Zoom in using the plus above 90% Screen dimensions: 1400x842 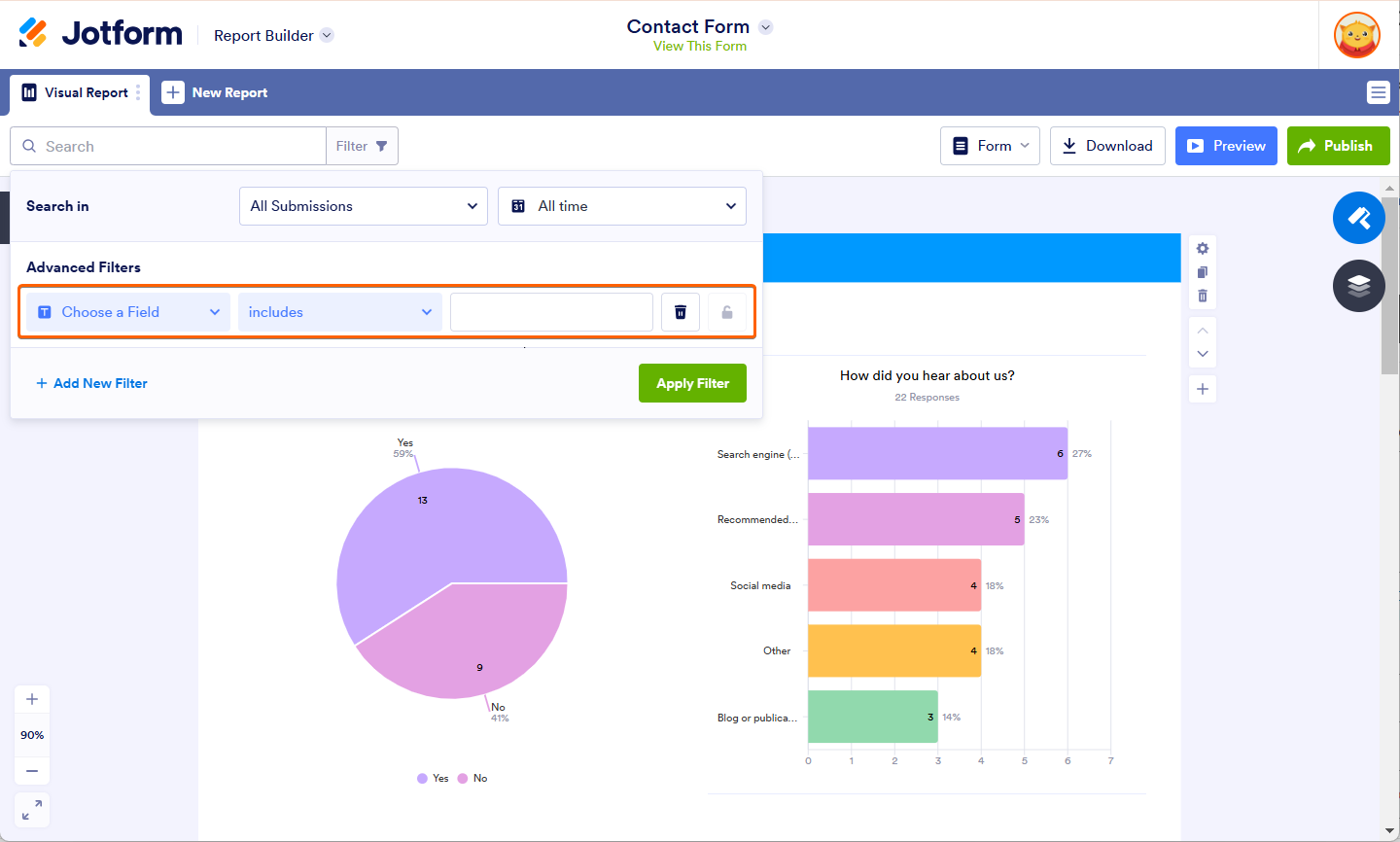[32, 699]
